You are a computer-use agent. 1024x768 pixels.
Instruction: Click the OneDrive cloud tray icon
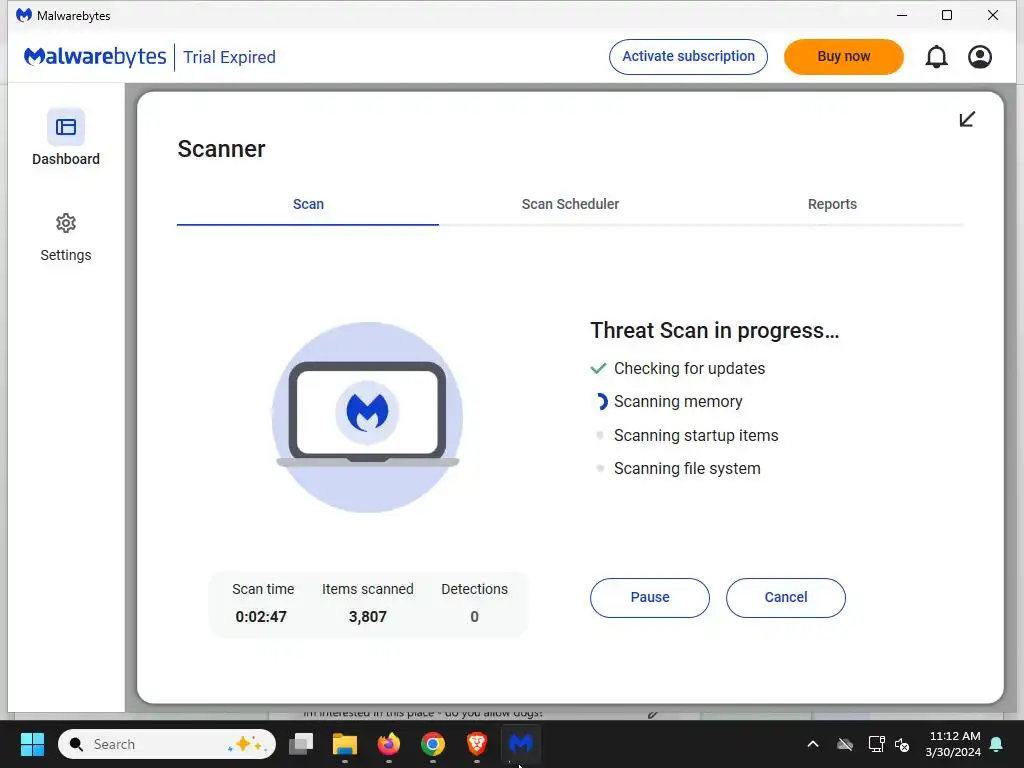[845, 744]
